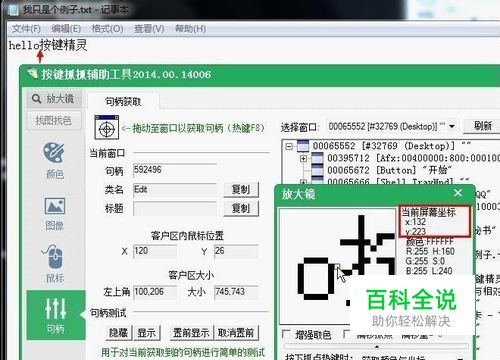This screenshot has height=360, width=500.
Task: Click the app logo icon in title bar
Action: (32, 74)
